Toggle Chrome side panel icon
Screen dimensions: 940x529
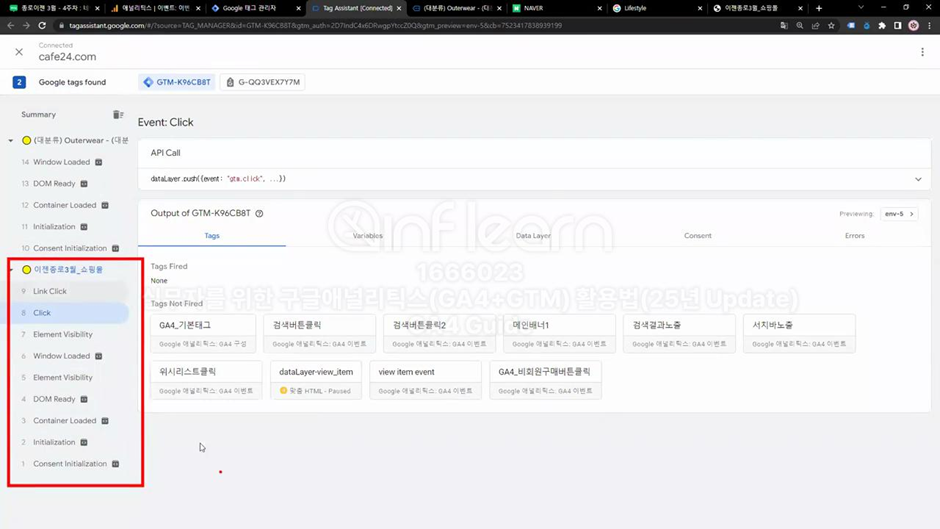[x=897, y=26]
